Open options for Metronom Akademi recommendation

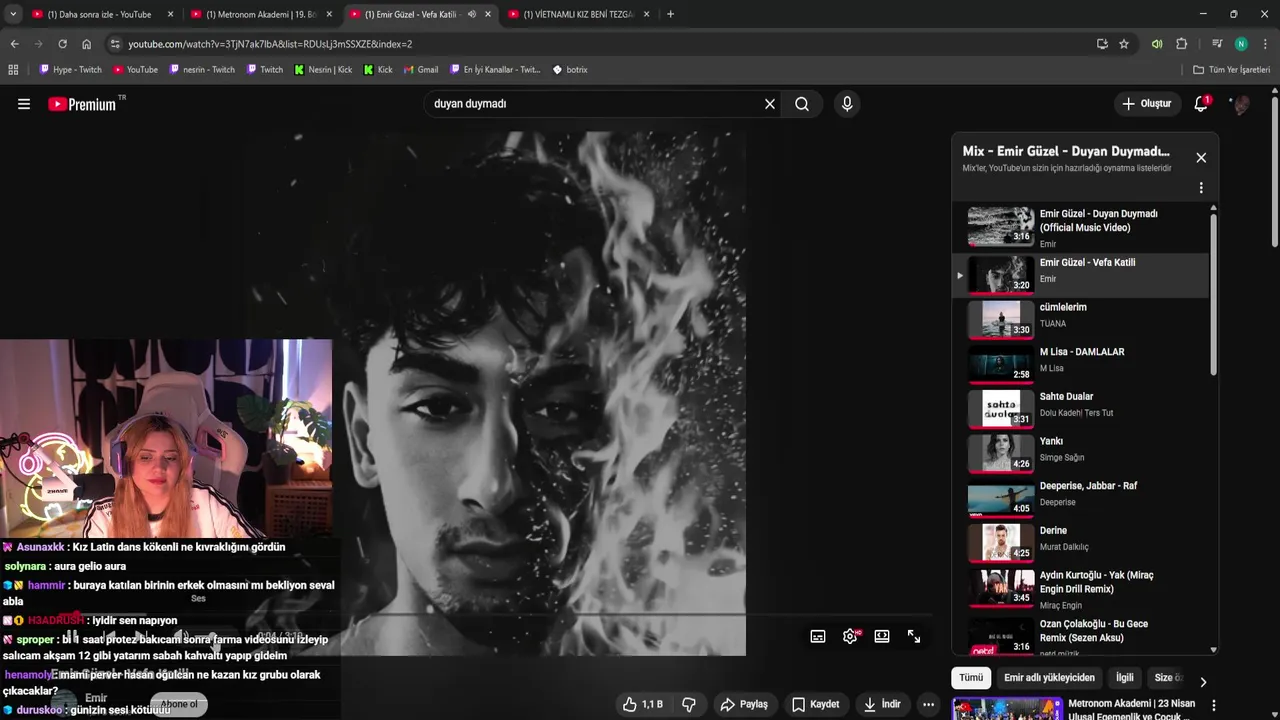[1214, 705]
